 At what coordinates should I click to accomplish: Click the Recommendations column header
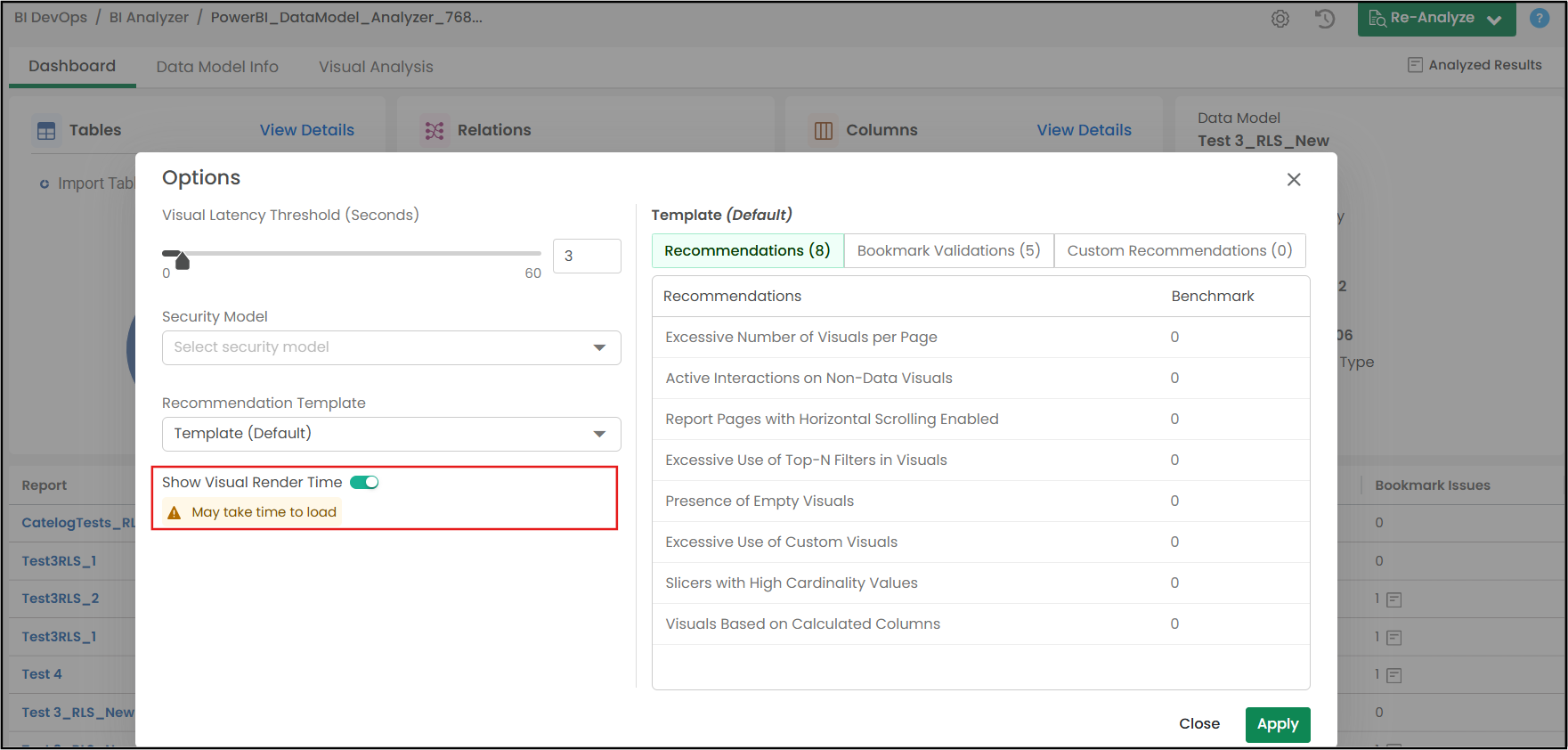tap(732, 297)
